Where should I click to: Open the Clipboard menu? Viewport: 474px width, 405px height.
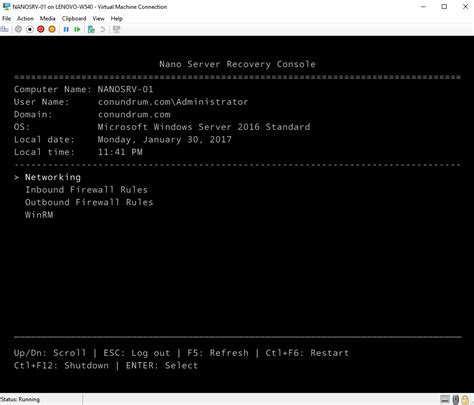[74, 18]
